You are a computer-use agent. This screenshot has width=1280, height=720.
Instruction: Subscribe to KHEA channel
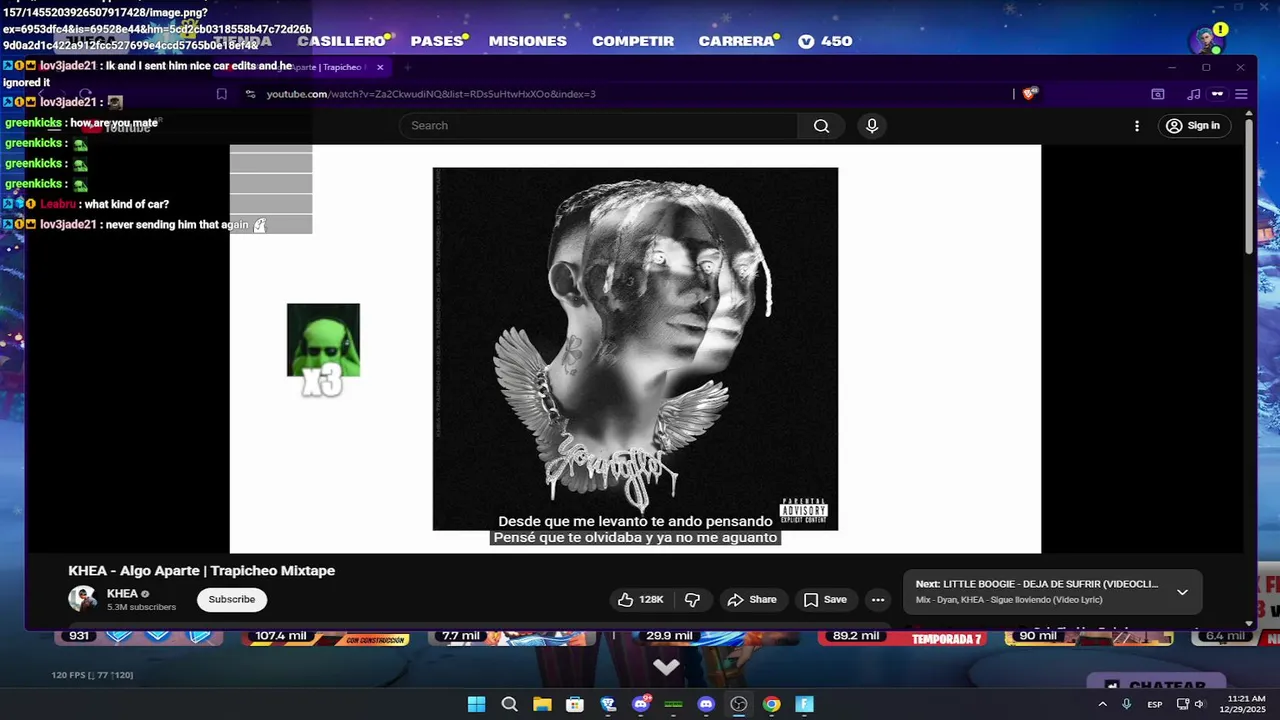tap(232, 600)
